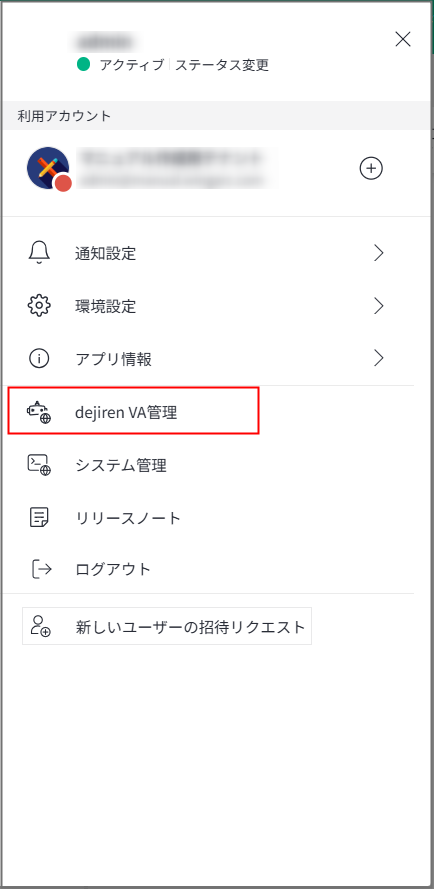Expand アプリ情報 with its chevron arrow
The width and height of the screenshot is (434, 889).
378,358
